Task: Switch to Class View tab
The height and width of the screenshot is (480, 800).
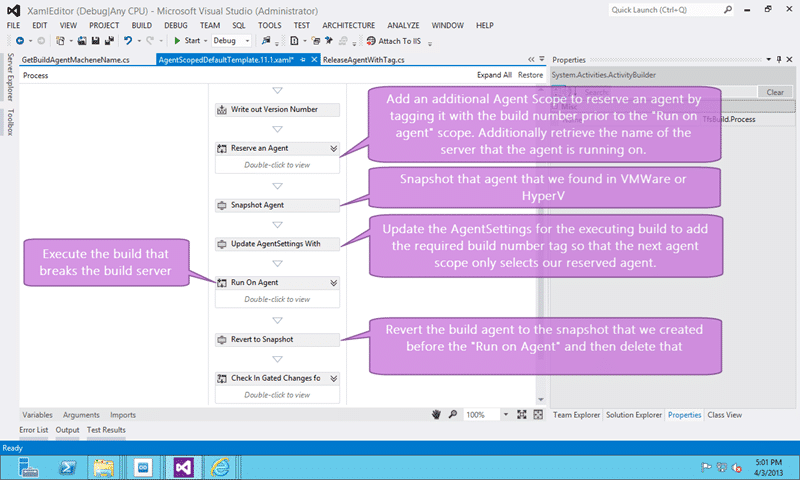Action: [724, 415]
